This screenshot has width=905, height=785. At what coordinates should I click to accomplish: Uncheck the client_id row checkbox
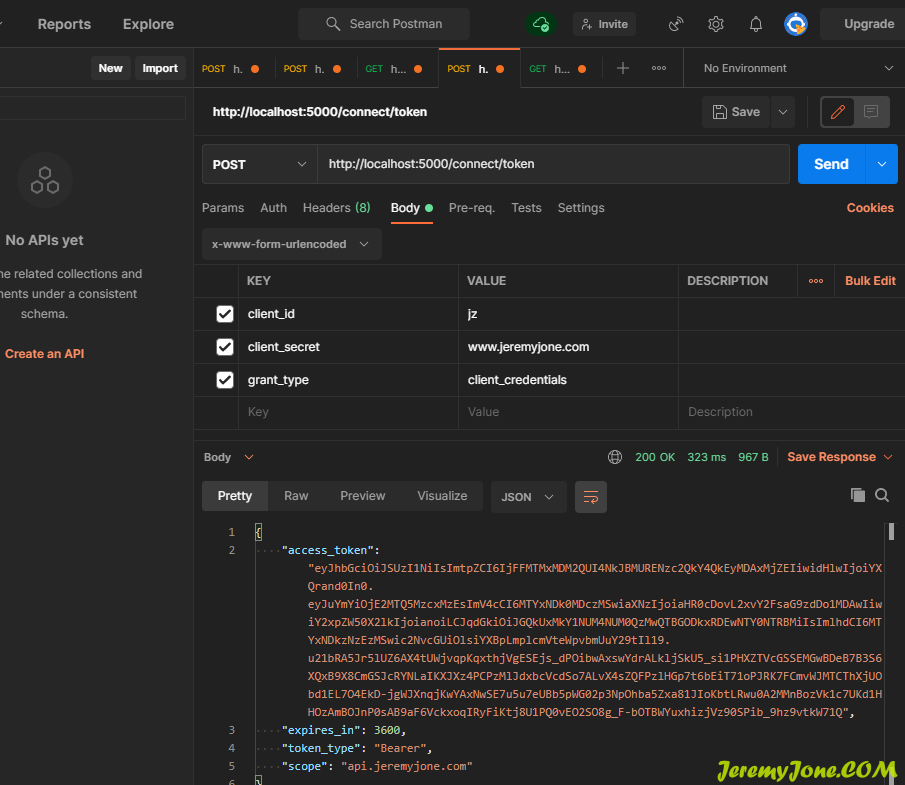[x=225, y=314]
